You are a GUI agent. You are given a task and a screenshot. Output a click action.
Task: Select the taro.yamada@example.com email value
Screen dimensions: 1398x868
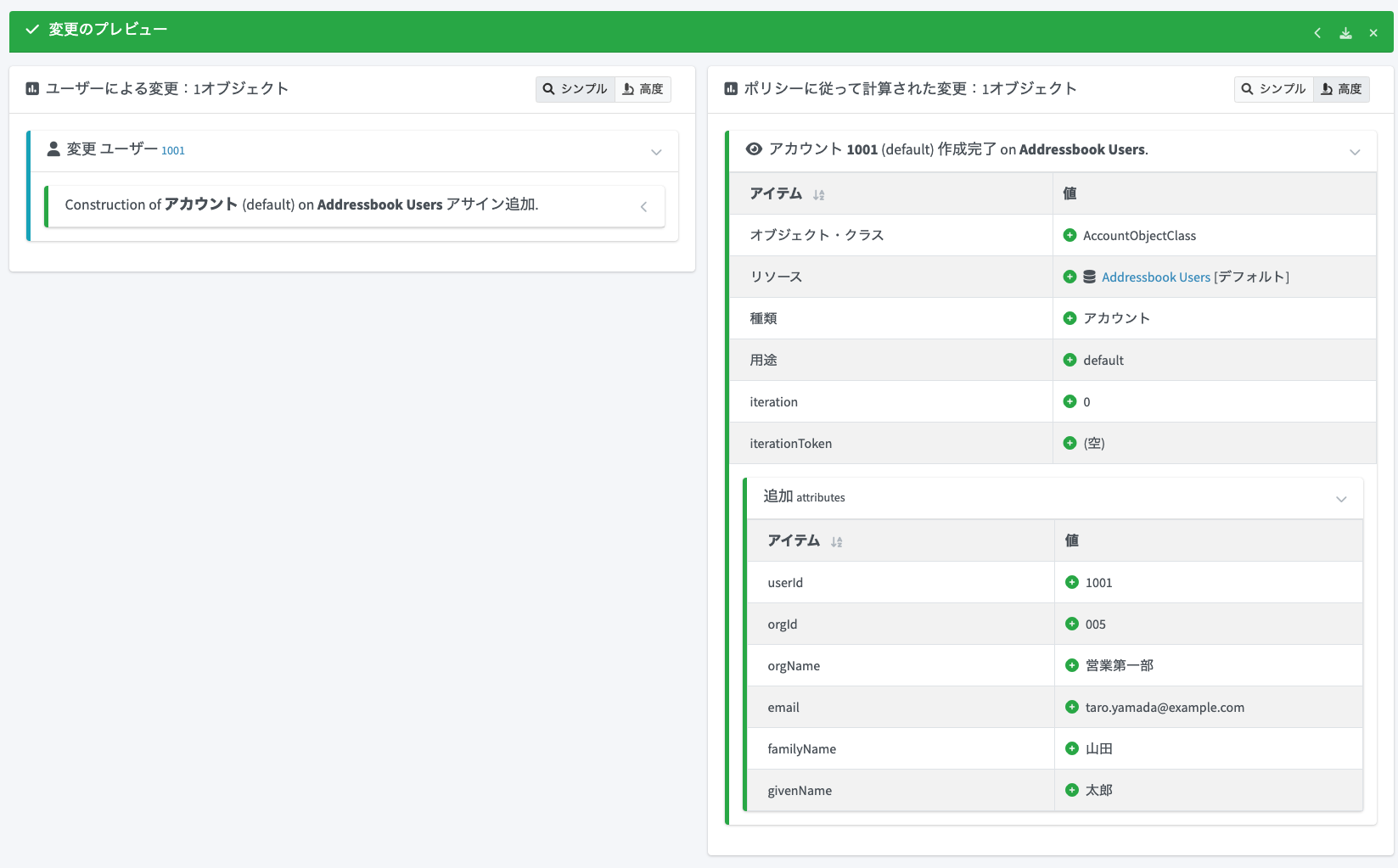(x=1165, y=708)
